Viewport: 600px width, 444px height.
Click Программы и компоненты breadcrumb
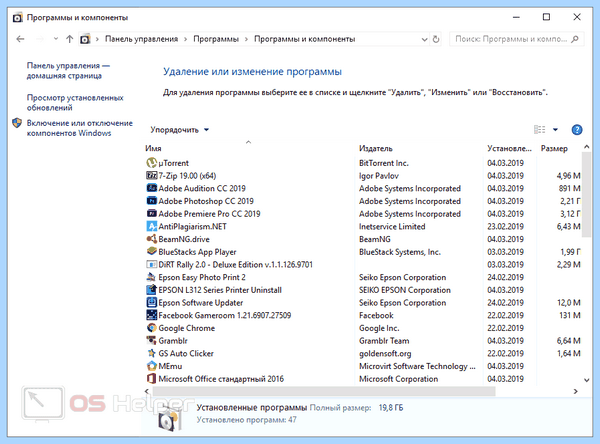pos(305,39)
